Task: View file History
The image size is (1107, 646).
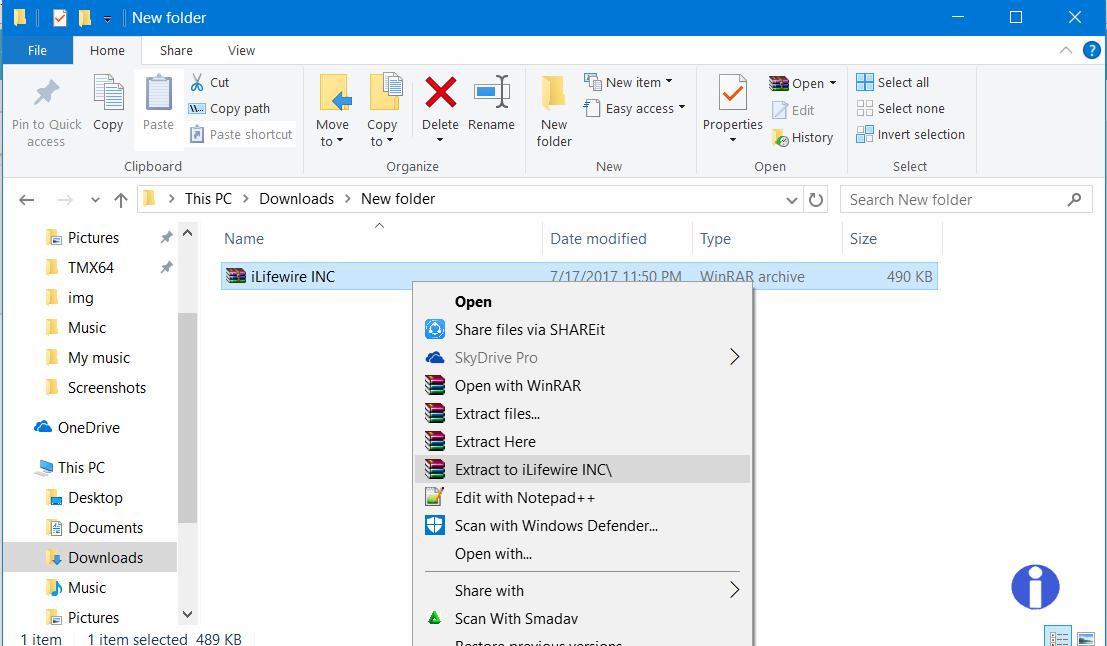Action: click(x=803, y=138)
